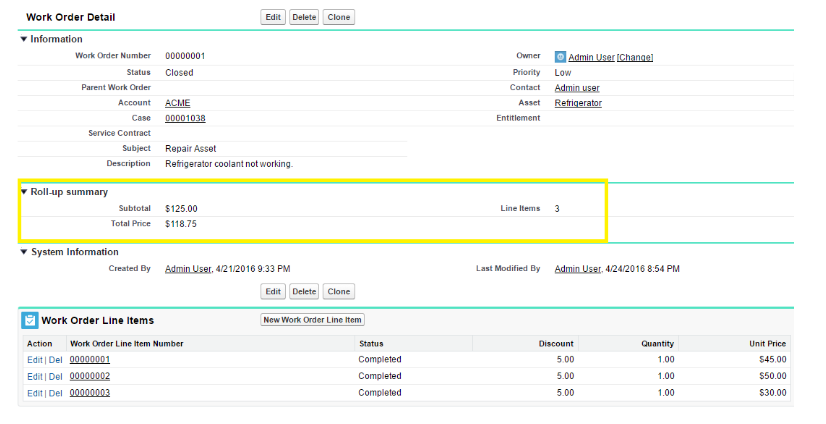The height and width of the screenshot is (424, 826).
Task: Open case 00001038 link
Action: point(185,118)
